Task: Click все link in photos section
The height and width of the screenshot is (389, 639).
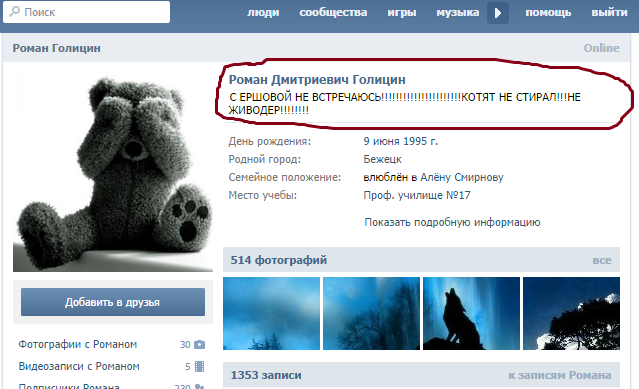Action: [x=602, y=260]
